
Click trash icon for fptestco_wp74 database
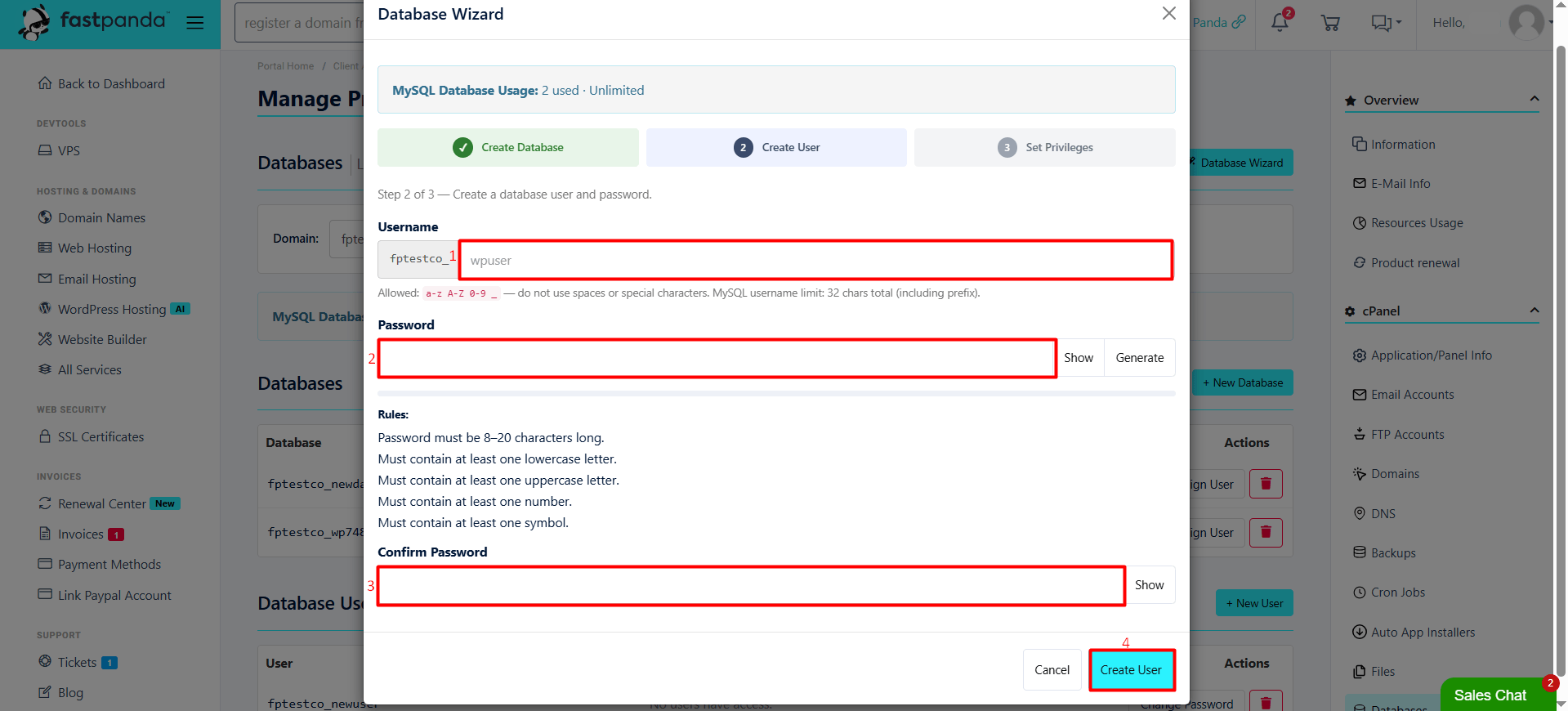(x=1266, y=532)
